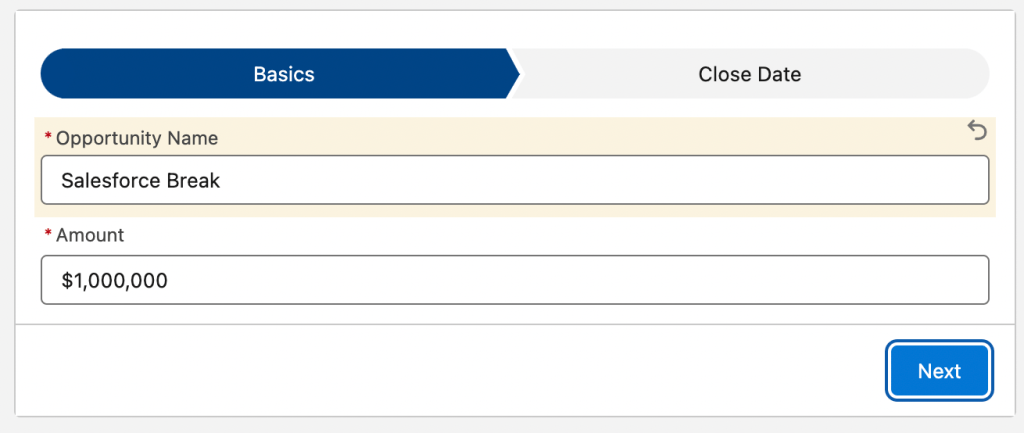Click the Next button

pyautogui.click(x=939, y=370)
